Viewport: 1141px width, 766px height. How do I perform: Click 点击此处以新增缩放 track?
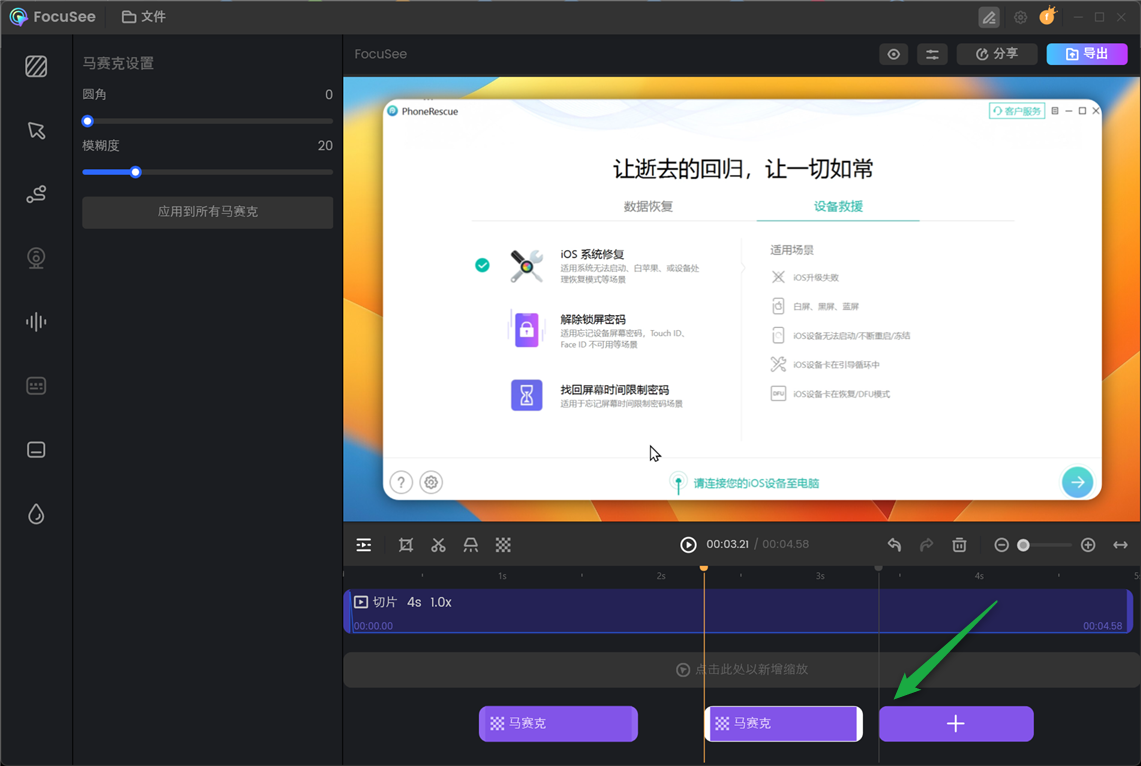click(742, 669)
